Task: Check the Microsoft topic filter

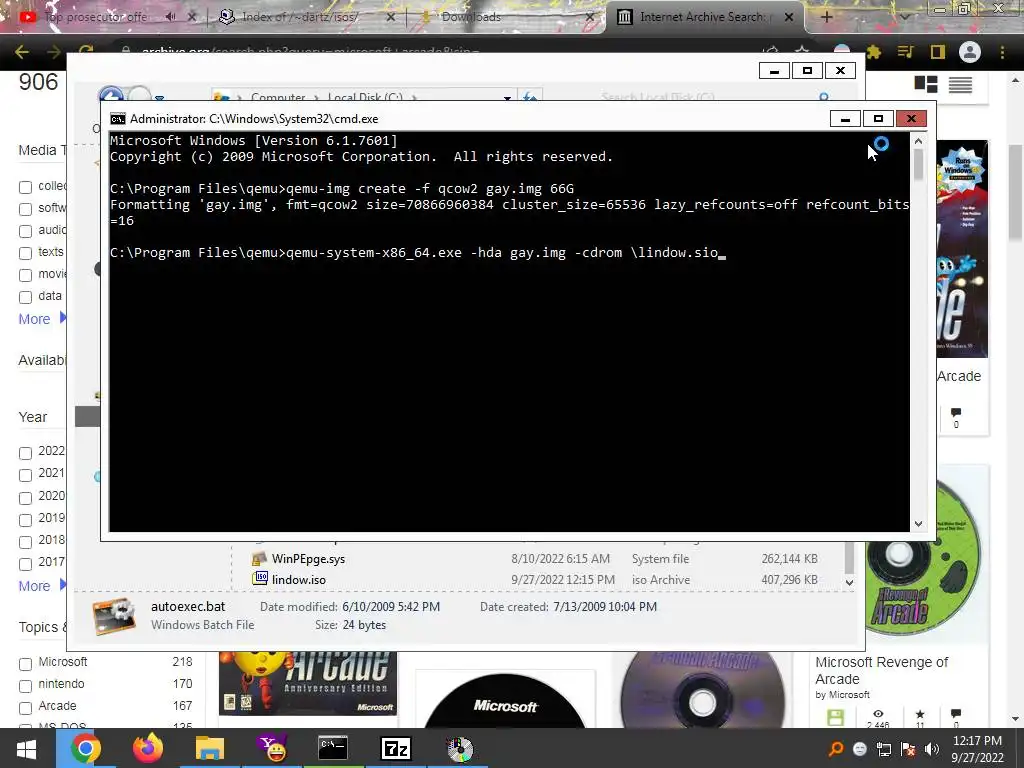Action: tap(25, 664)
